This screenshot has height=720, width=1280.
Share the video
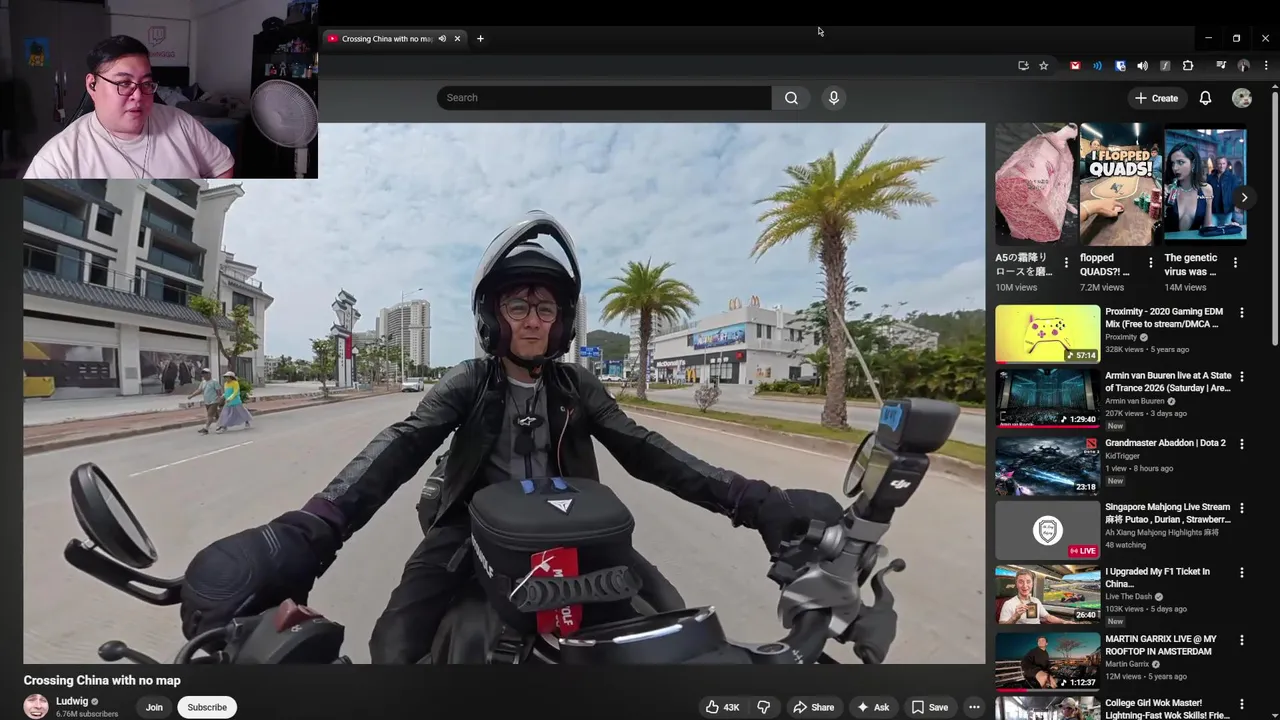click(813, 707)
